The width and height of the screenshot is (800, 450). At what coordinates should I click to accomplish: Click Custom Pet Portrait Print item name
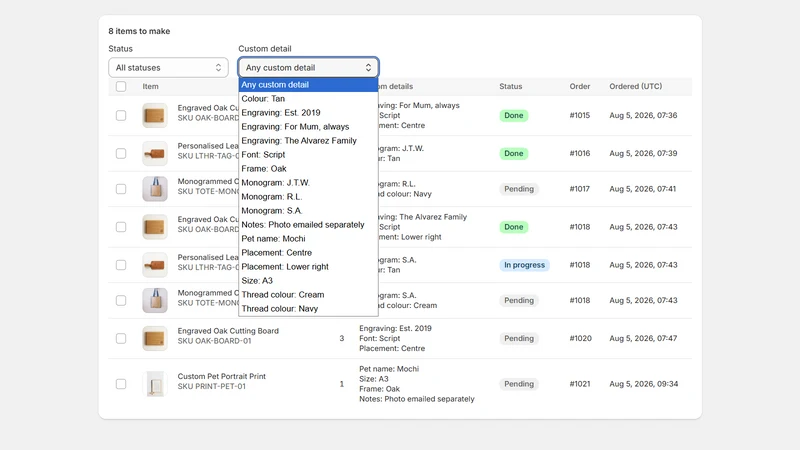point(221,377)
